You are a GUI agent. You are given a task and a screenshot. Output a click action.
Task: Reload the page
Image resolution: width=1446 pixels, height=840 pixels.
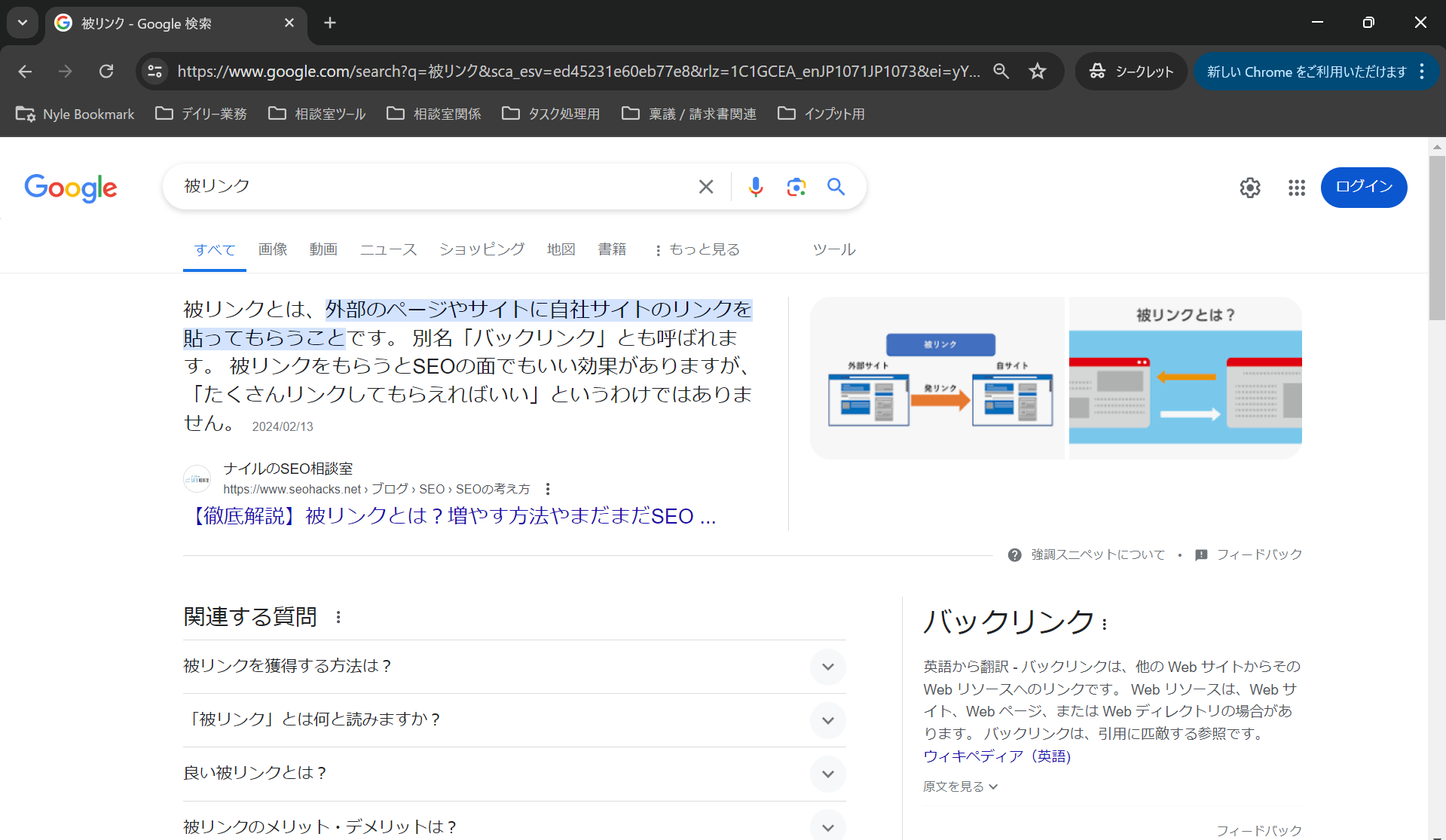[x=106, y=72]
